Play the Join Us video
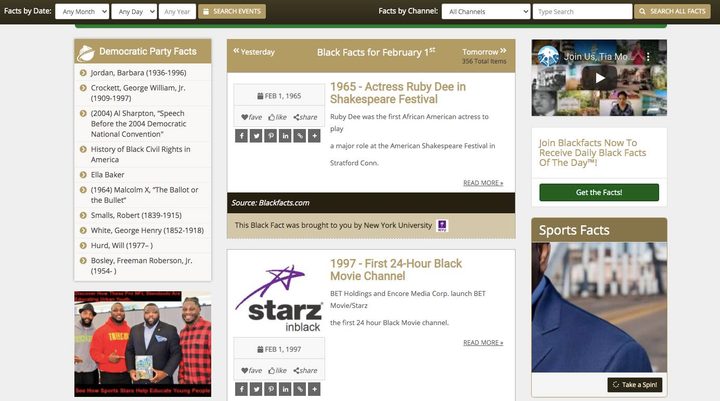 (599, 78)
